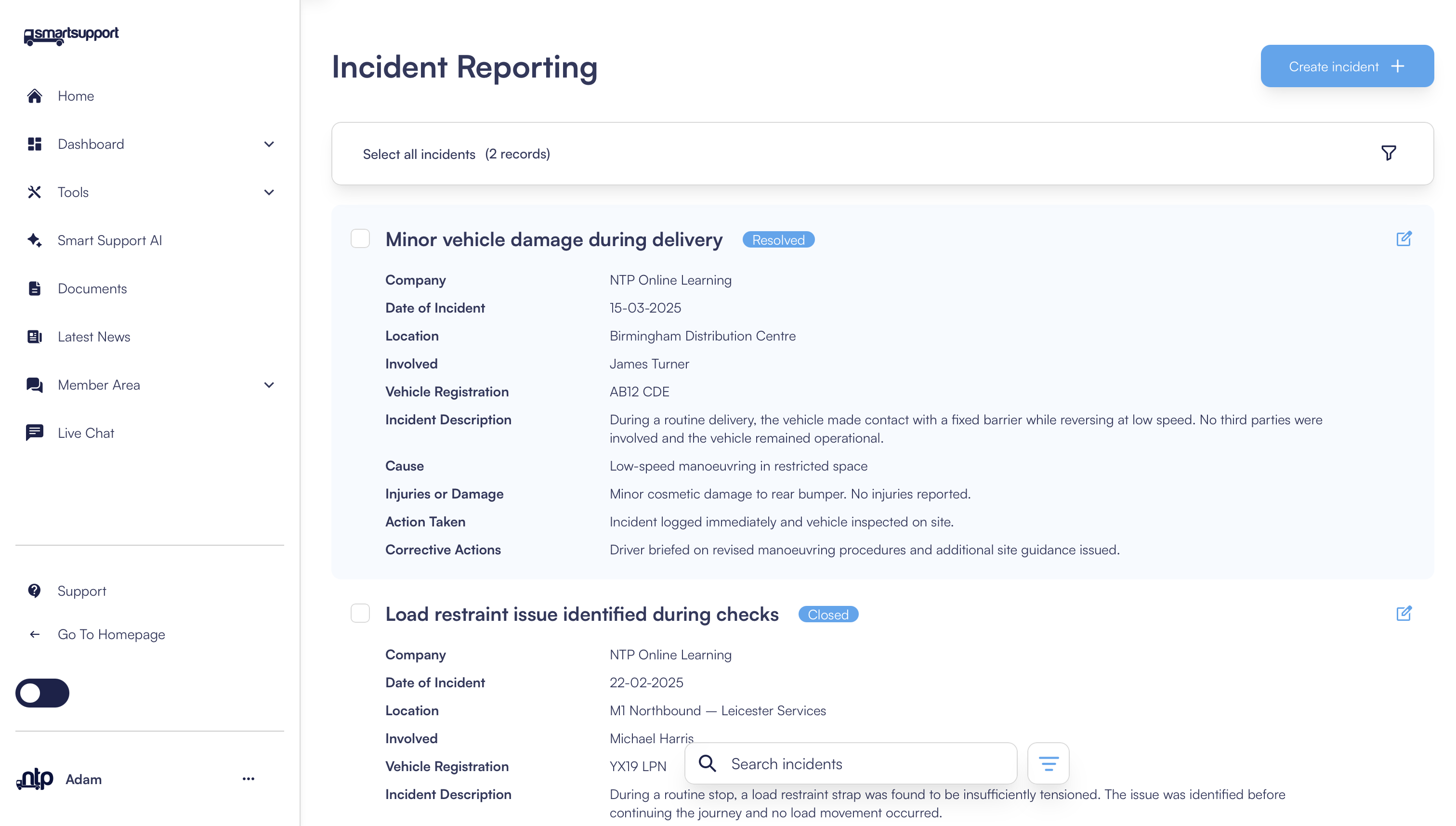The height and width of the screenshot is (826, 1456).
Task: Click the smartsupport logo
Action: point(71,35)
